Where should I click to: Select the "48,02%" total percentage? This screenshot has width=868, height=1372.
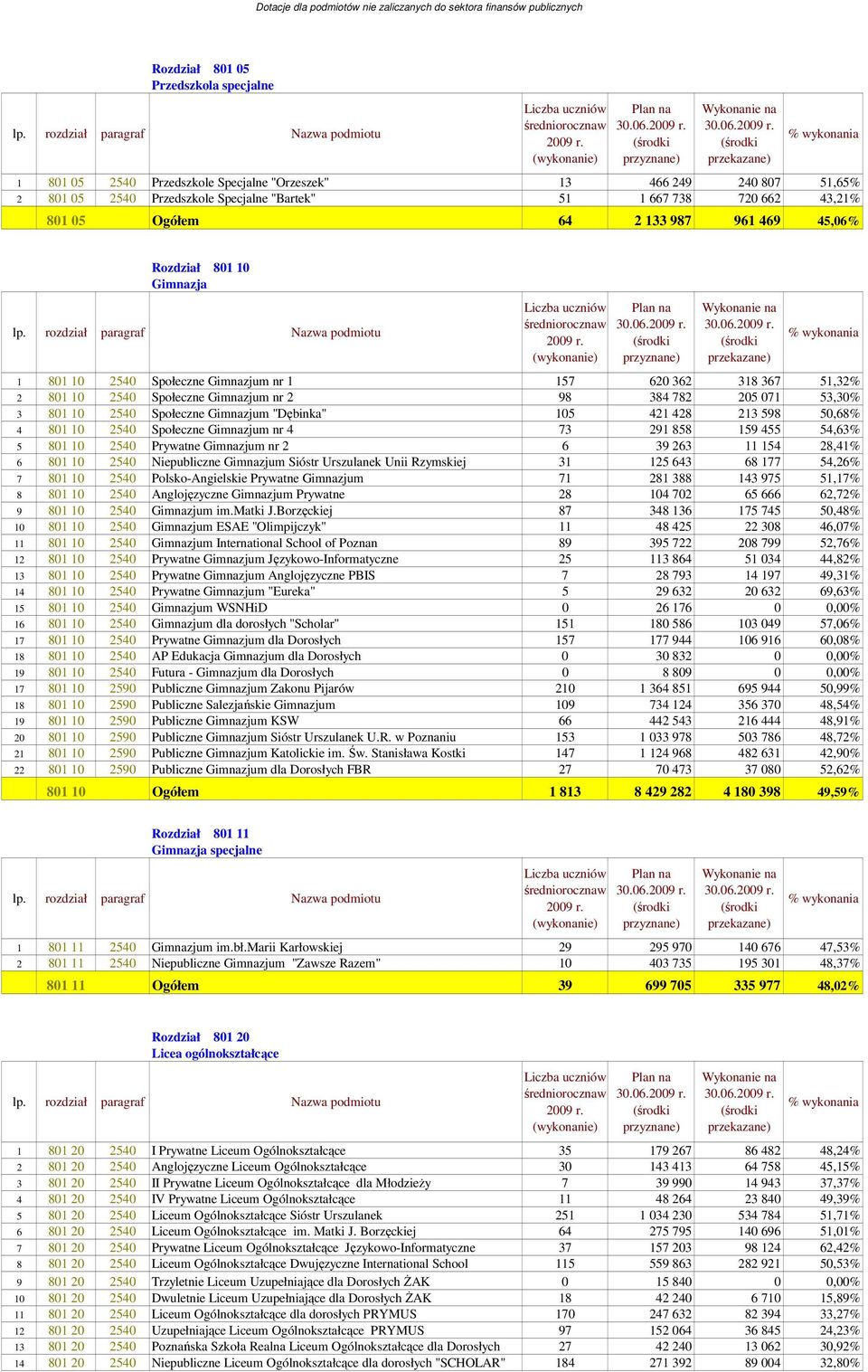pyautogui.click(x=838, y=987)
